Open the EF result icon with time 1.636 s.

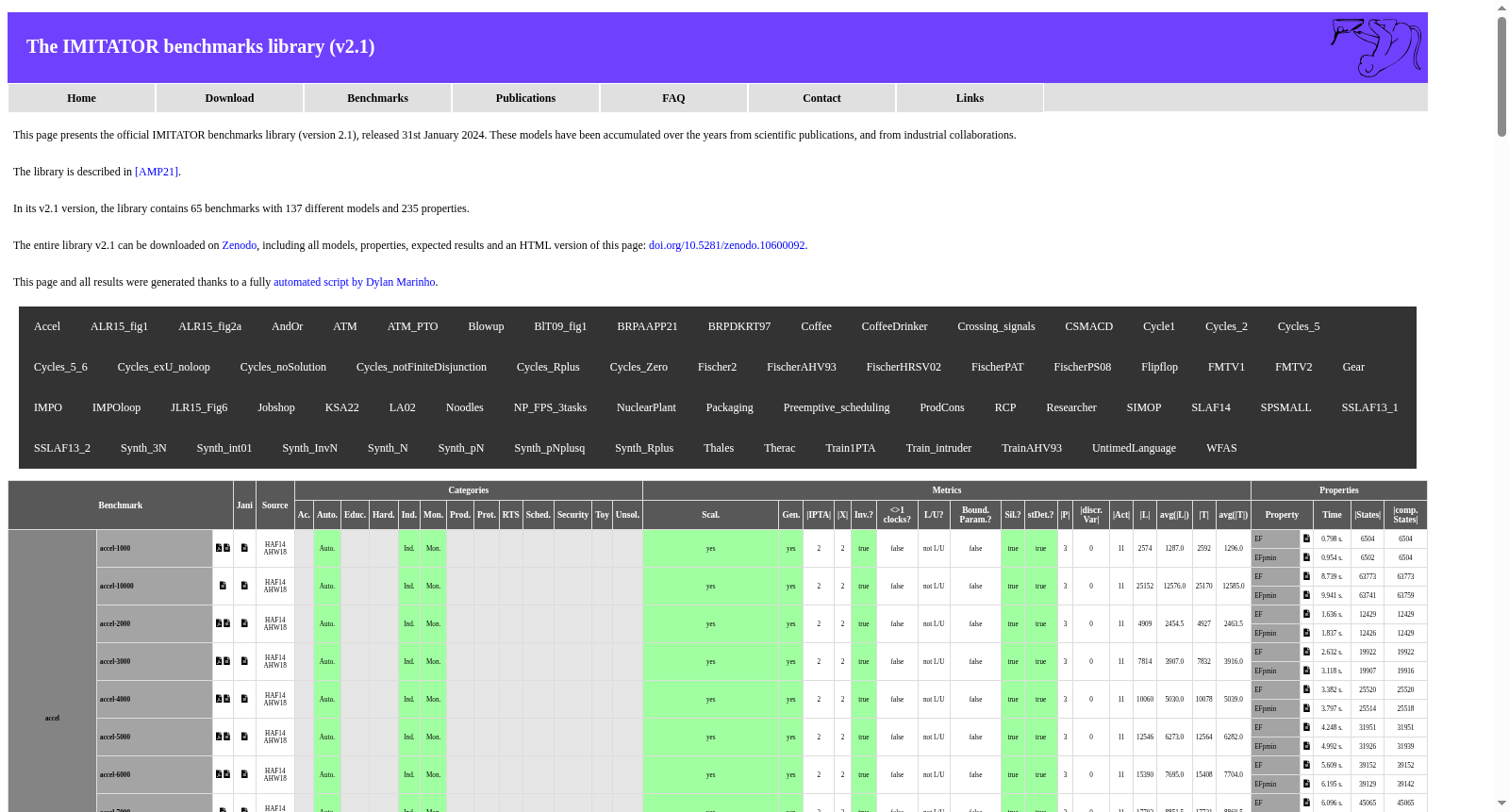point(1306,614)
